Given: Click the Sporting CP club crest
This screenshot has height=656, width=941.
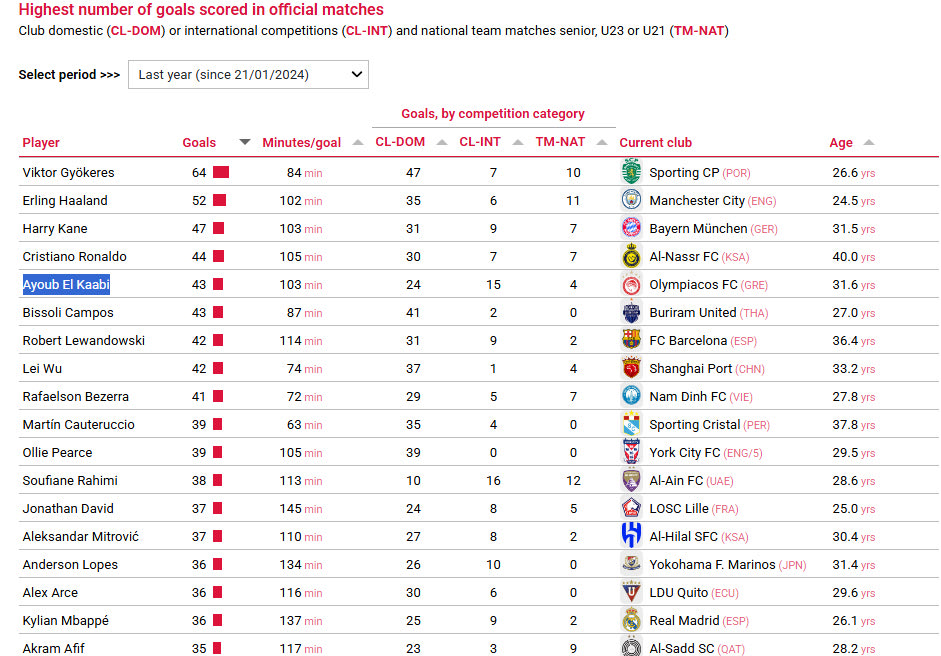Looking at the screenshot, I should pyautogui.click(x=631, y=172).
